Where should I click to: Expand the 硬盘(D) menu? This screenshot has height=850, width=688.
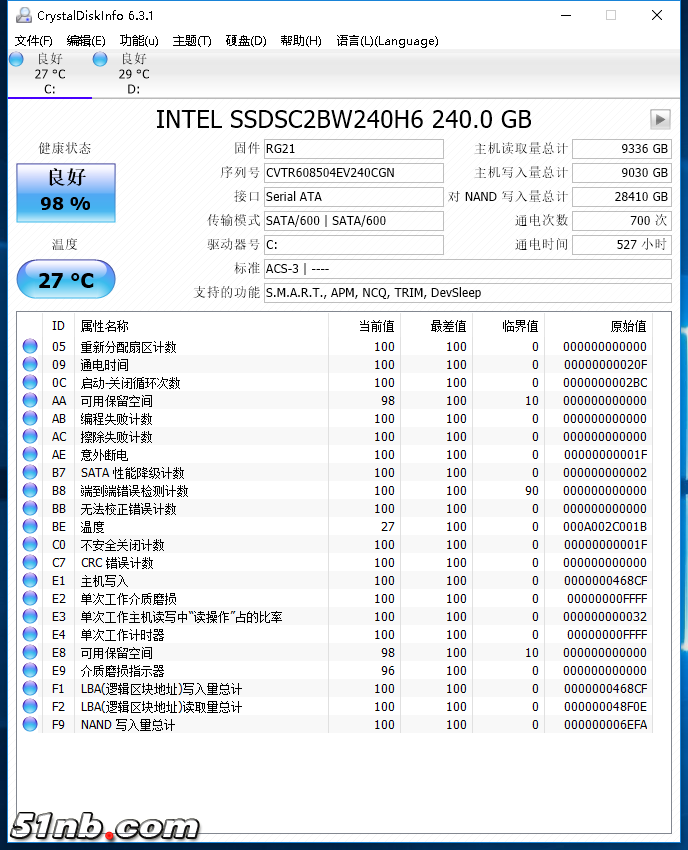tap(246, 41)
